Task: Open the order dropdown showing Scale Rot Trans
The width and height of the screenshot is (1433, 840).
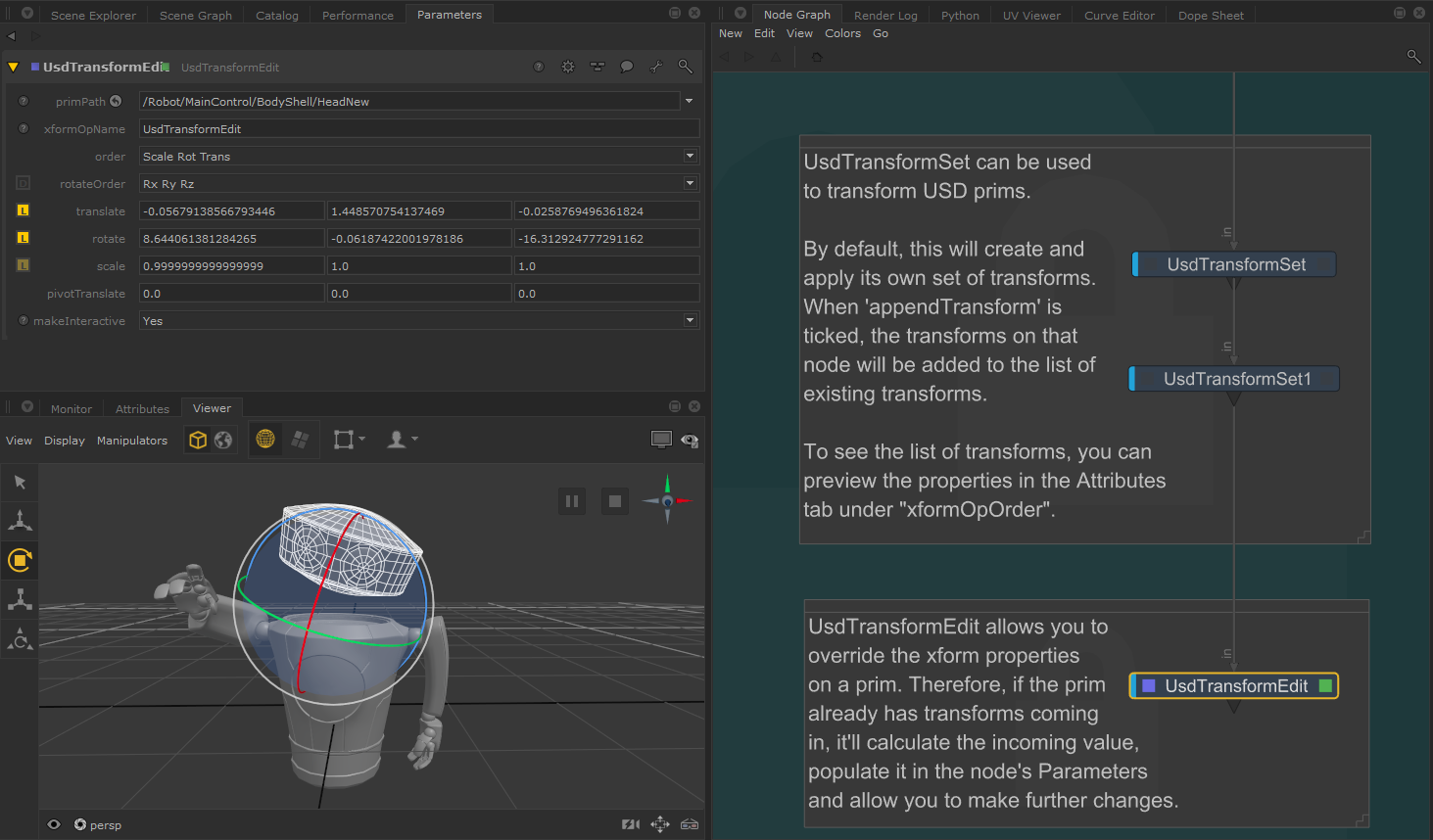Action: (x=418, y=157)
